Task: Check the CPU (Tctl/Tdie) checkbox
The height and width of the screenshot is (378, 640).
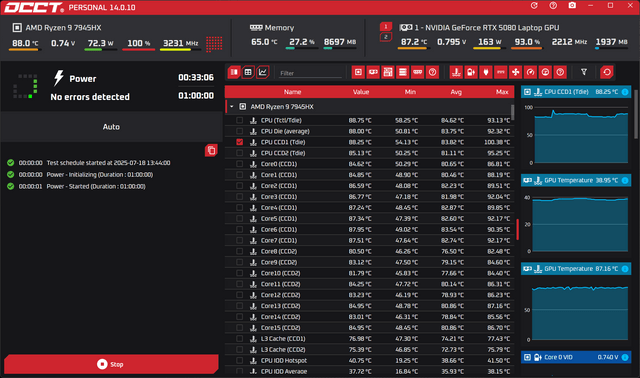Action: pyautogui.click(x=240, y=120)
